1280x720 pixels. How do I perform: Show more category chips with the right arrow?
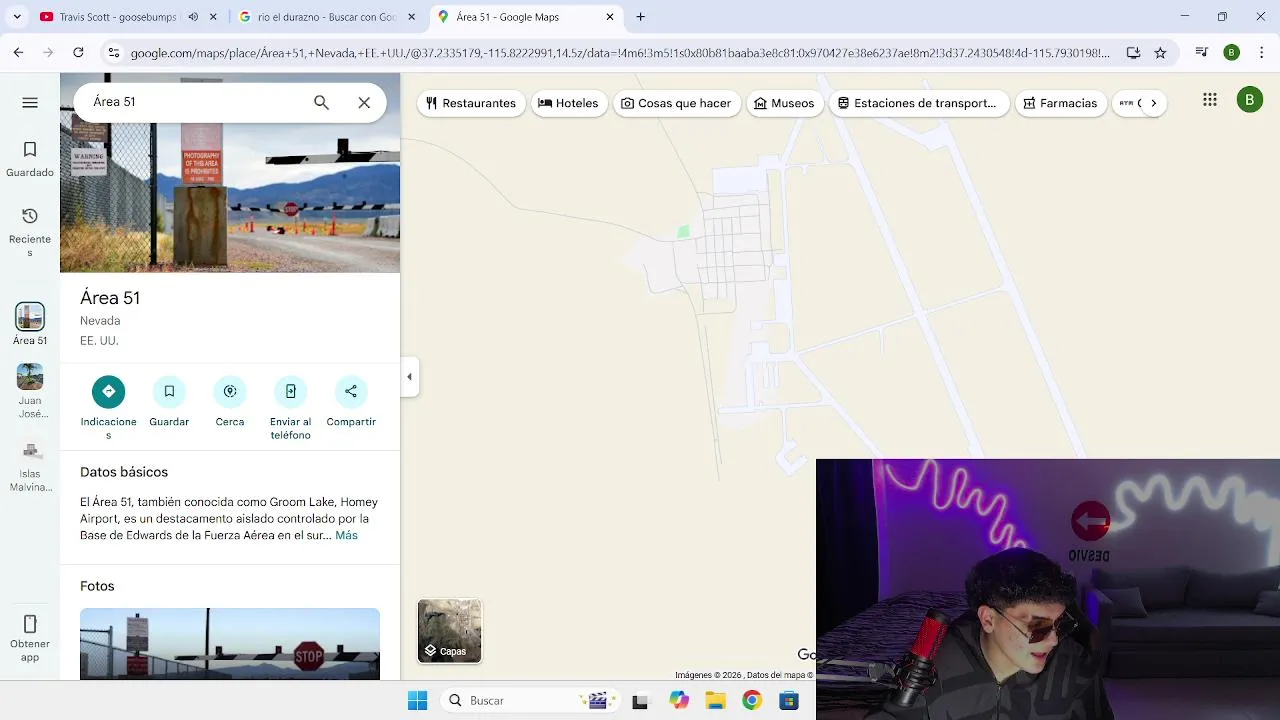click(x=1153, y=103)
